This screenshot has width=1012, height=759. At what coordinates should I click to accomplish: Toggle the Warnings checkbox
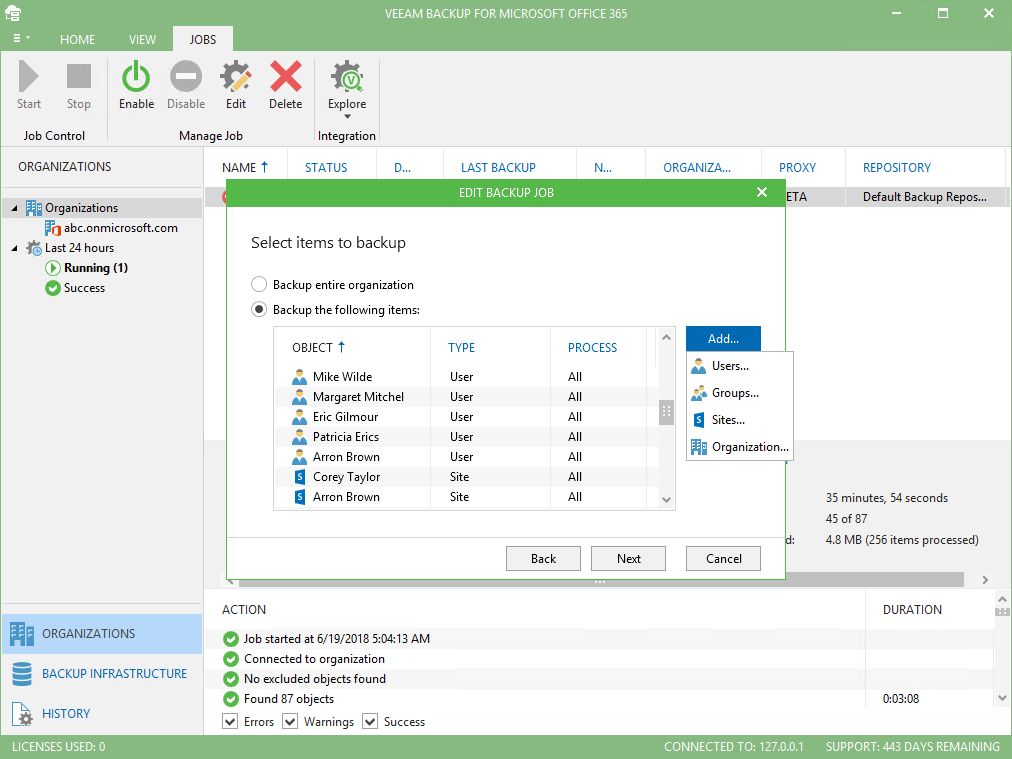click(x=290, y=722)
